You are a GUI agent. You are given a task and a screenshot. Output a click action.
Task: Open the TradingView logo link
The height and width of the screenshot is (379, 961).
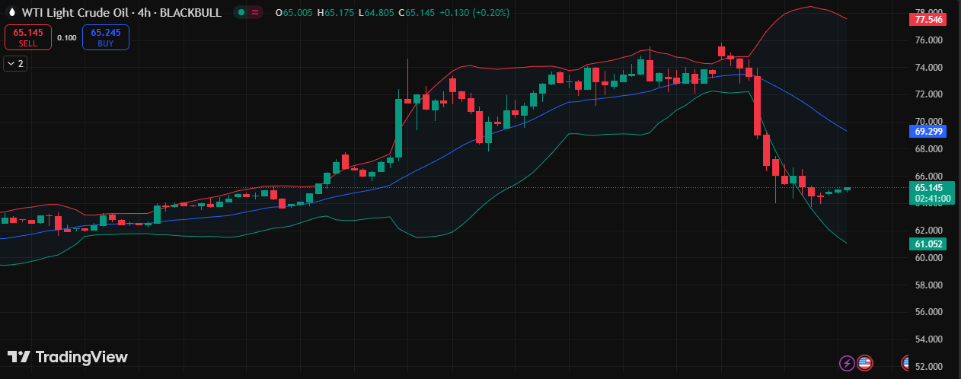coord(67,357)
